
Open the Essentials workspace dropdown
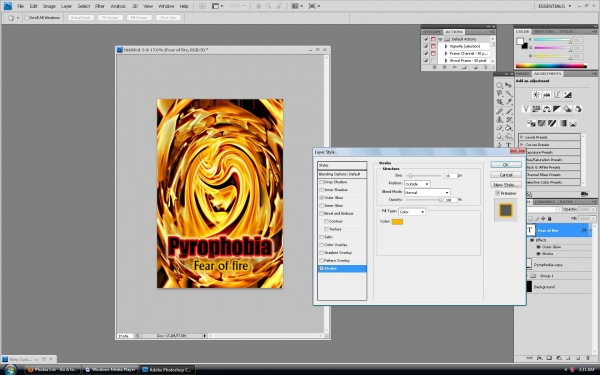tap(555, 6)
